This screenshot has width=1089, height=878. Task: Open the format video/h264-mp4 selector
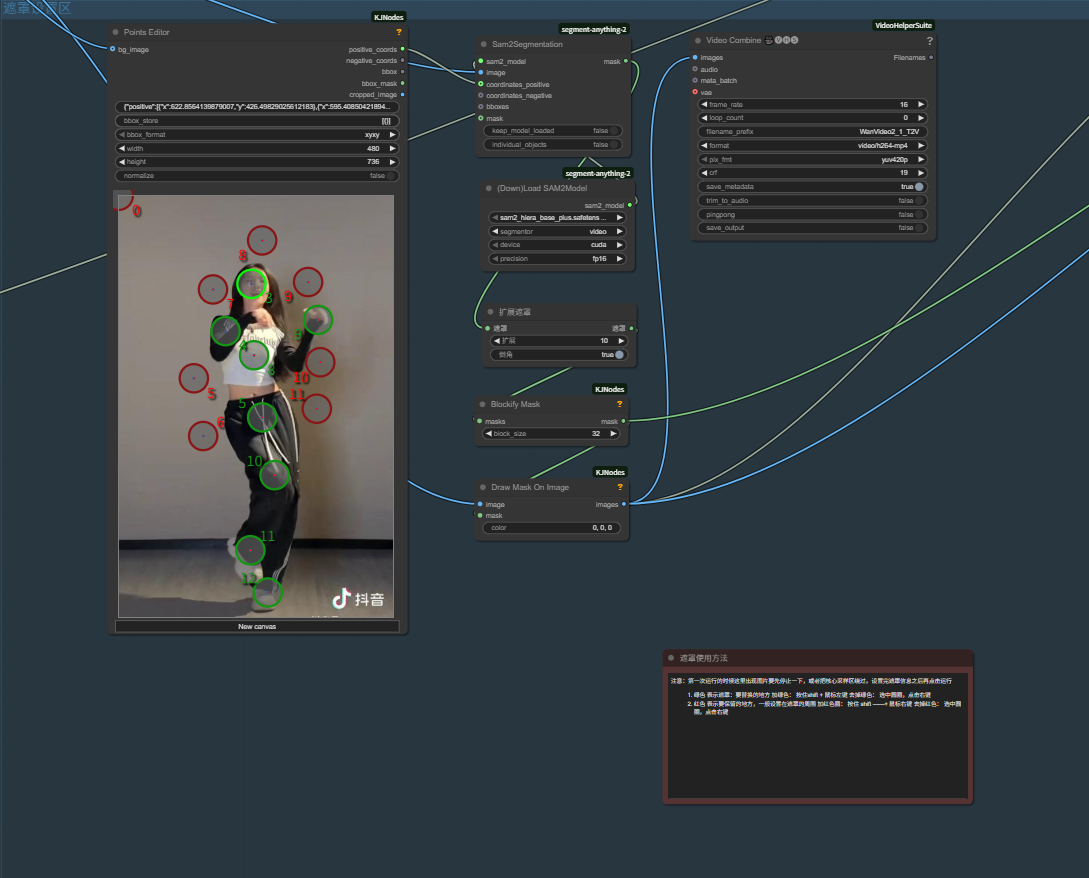point(813,146)
